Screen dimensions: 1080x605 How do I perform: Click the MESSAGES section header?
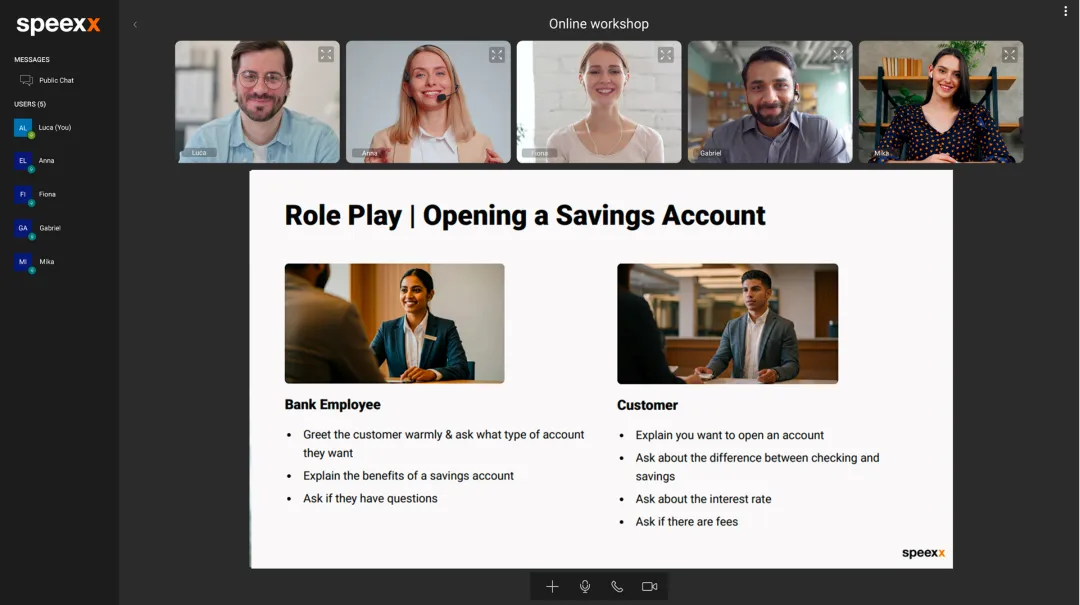[x=32, y=60]
